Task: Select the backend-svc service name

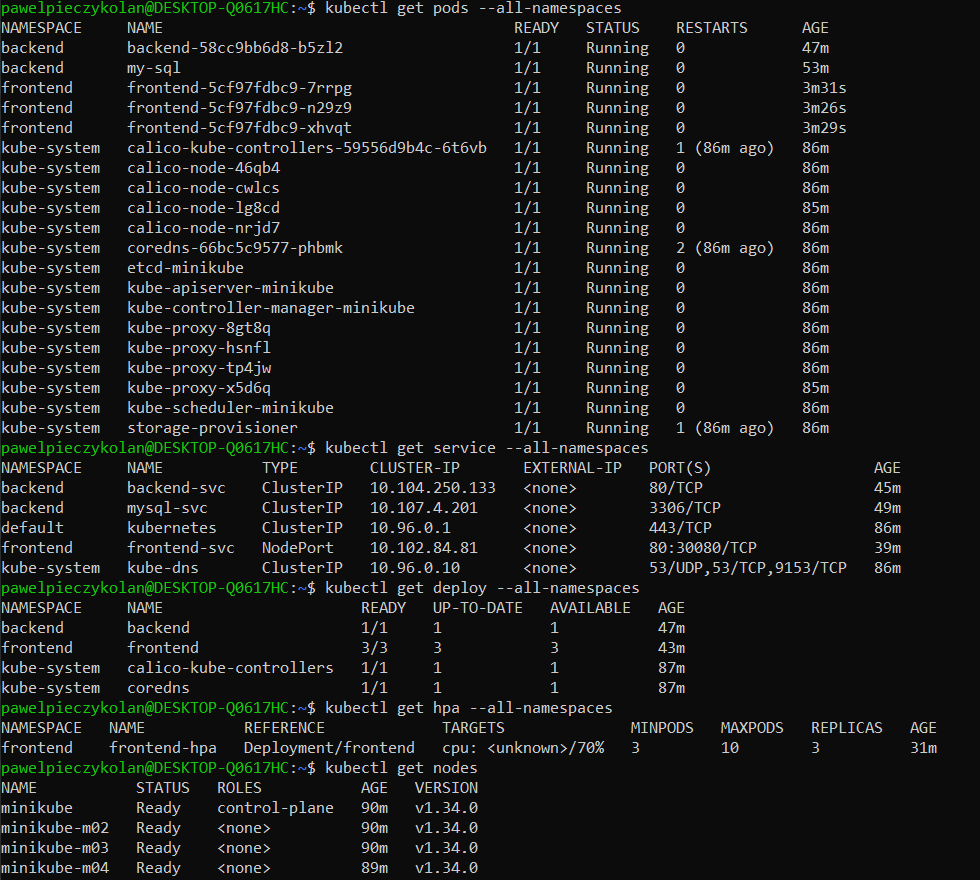Action: pyautogui.click(x=176, y=488)
